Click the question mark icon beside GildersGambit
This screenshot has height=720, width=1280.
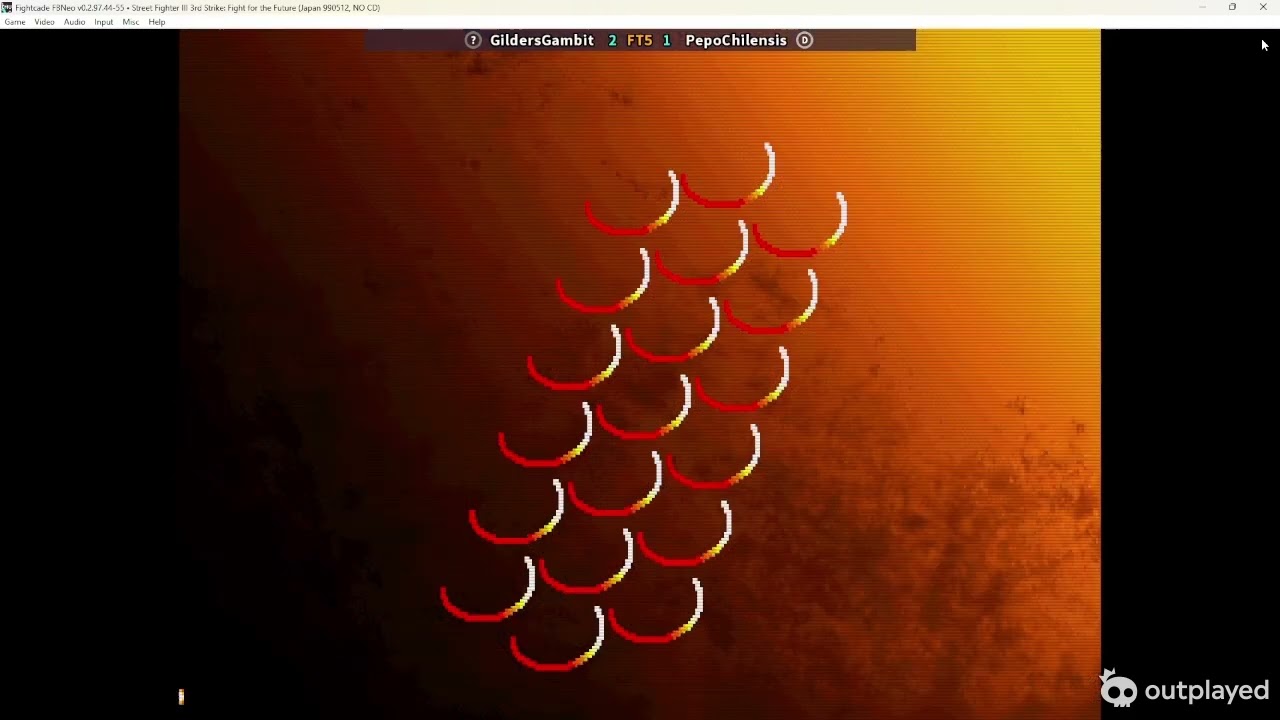(473, 40)
